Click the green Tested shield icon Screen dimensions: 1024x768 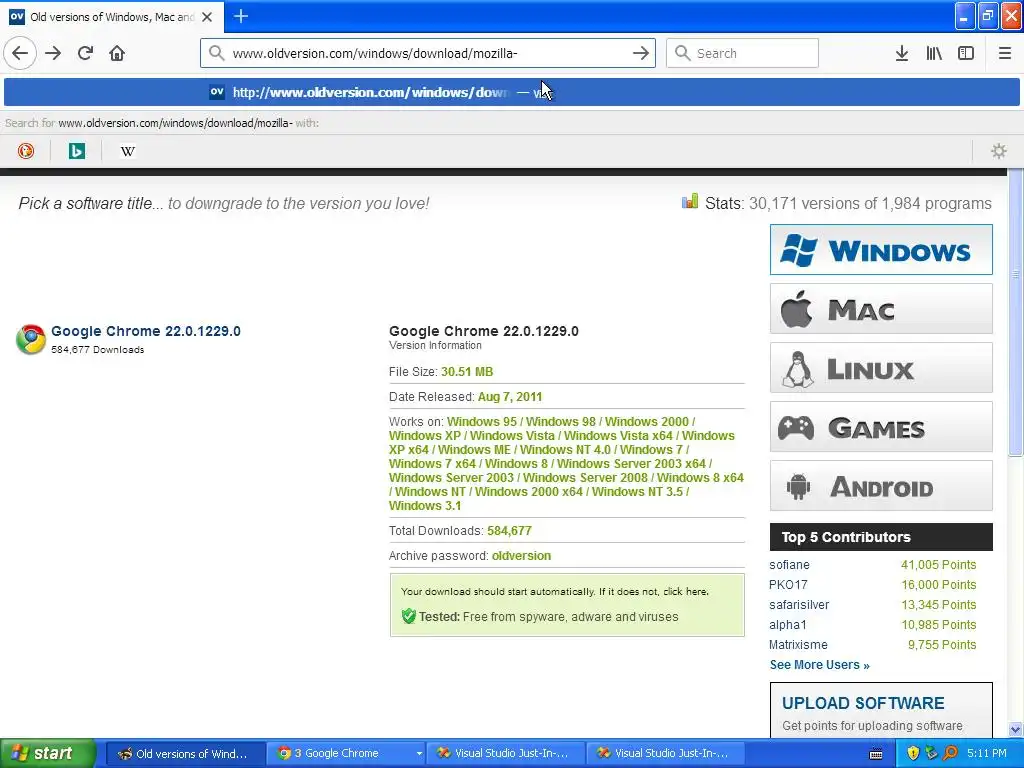pyautogui.click(x=409, y=616)
